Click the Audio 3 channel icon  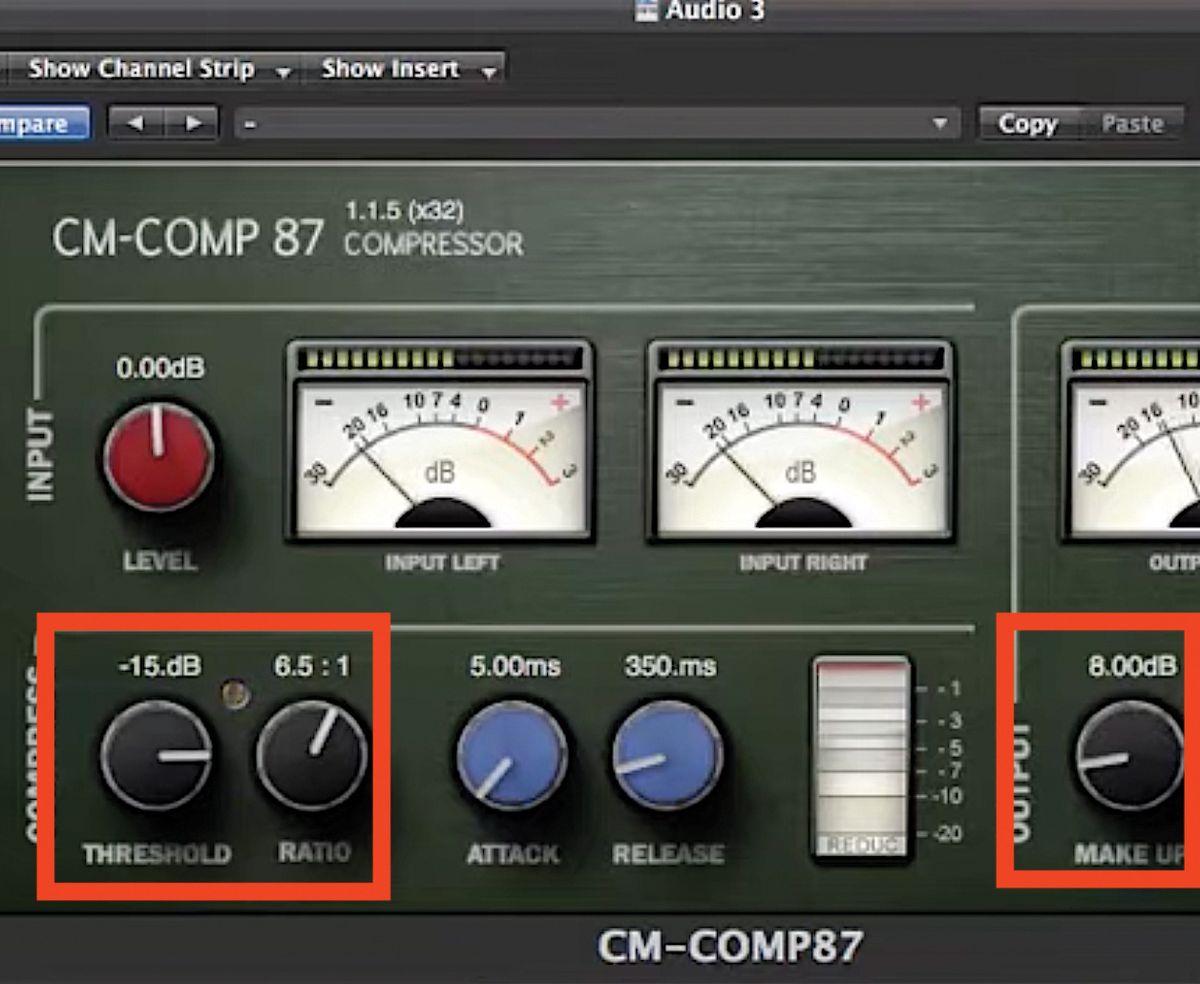tap(645, 12)
